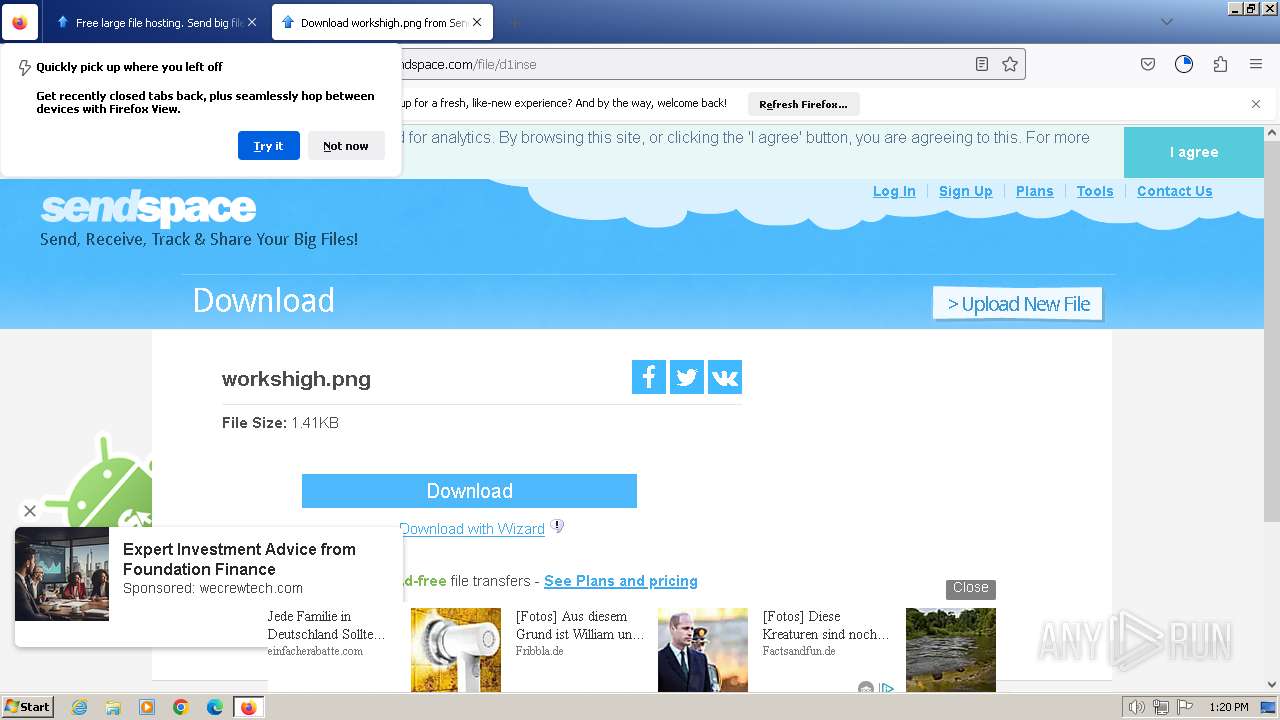Open File Explorer folder from taskbar
The height and width of the screenshot is (720, 1280).
click(x=113, y=707)
